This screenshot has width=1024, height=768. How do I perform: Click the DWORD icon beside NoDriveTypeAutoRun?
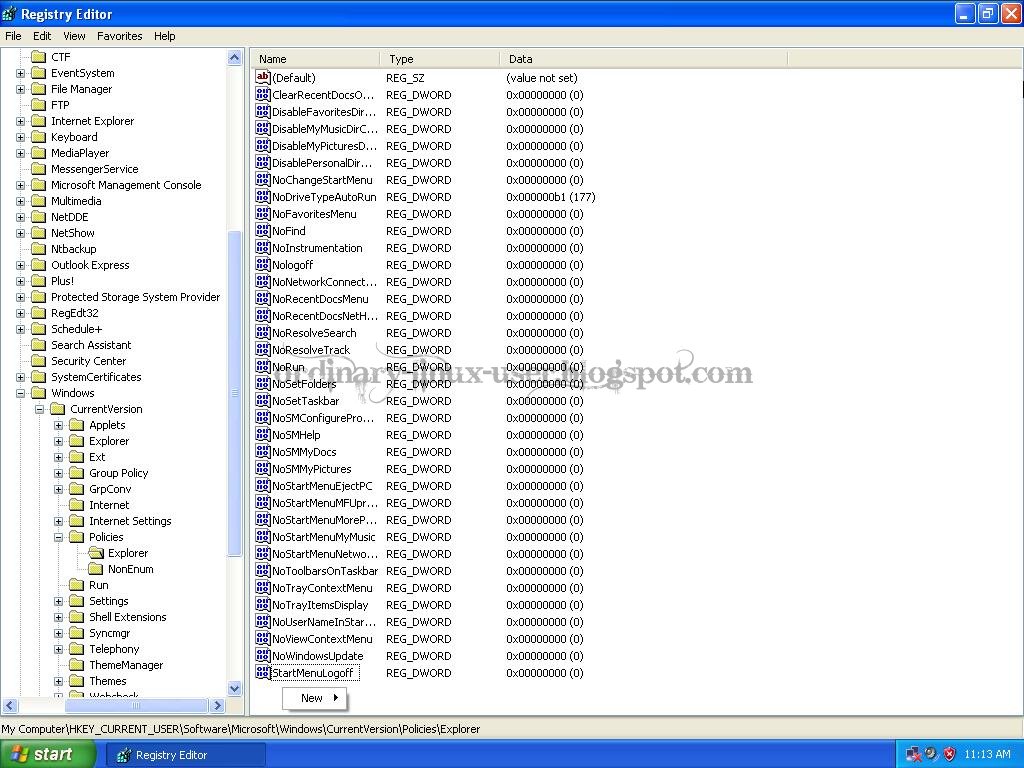point(263,197)
